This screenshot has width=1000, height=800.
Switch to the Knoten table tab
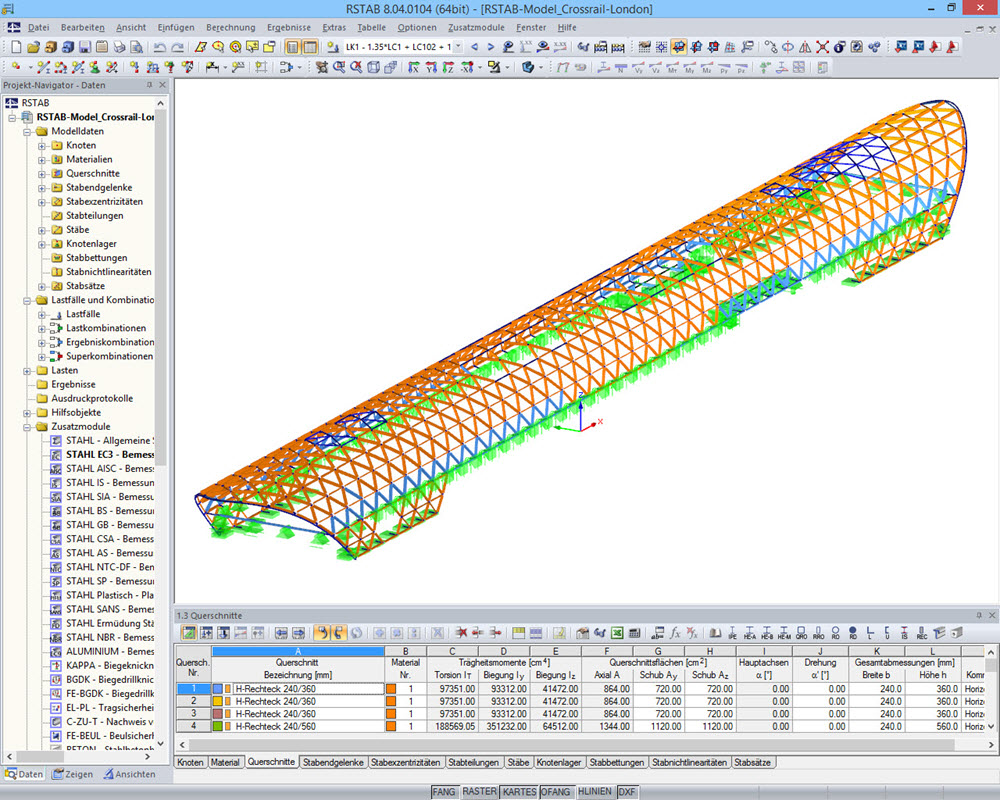(x=190, y=762)
